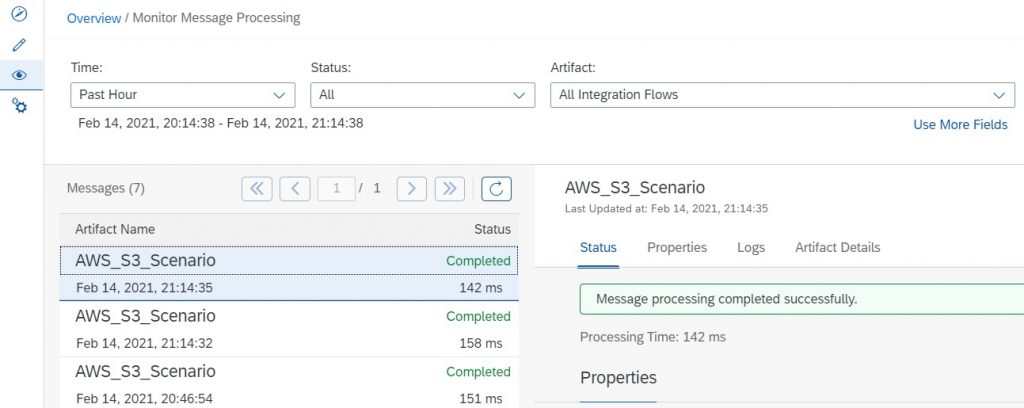1024x408 pixels.
Task: Go to first page of messages
Action: 257,189
